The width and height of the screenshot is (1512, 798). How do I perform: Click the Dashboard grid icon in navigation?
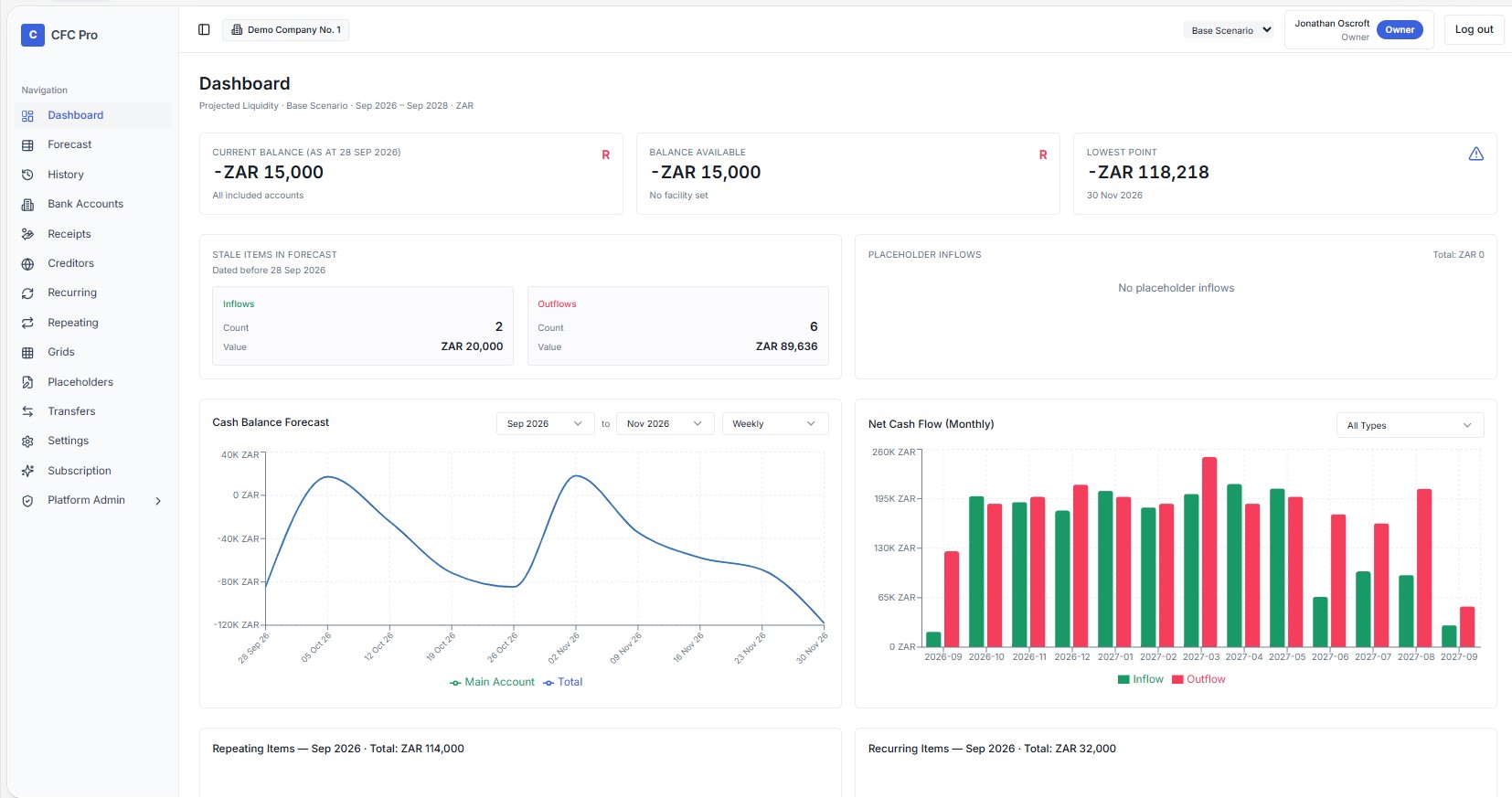[x=27, y=116]
